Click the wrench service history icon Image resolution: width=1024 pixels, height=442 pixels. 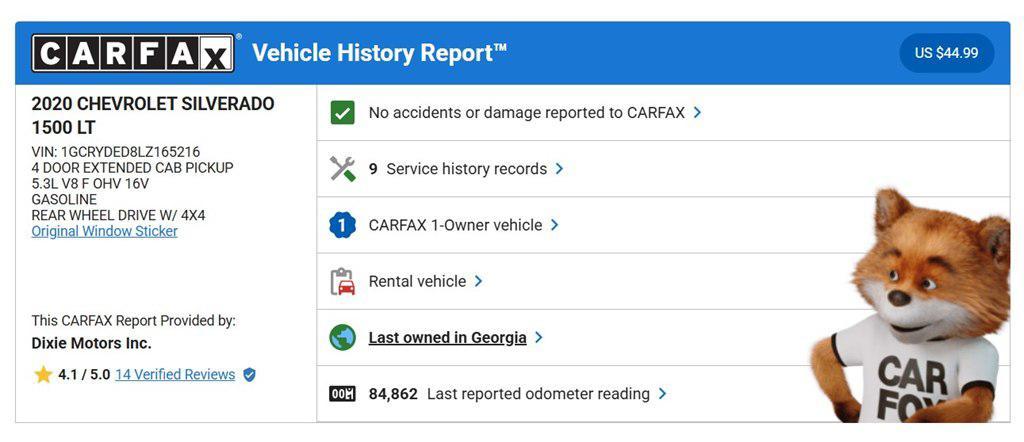coord(342,169)
